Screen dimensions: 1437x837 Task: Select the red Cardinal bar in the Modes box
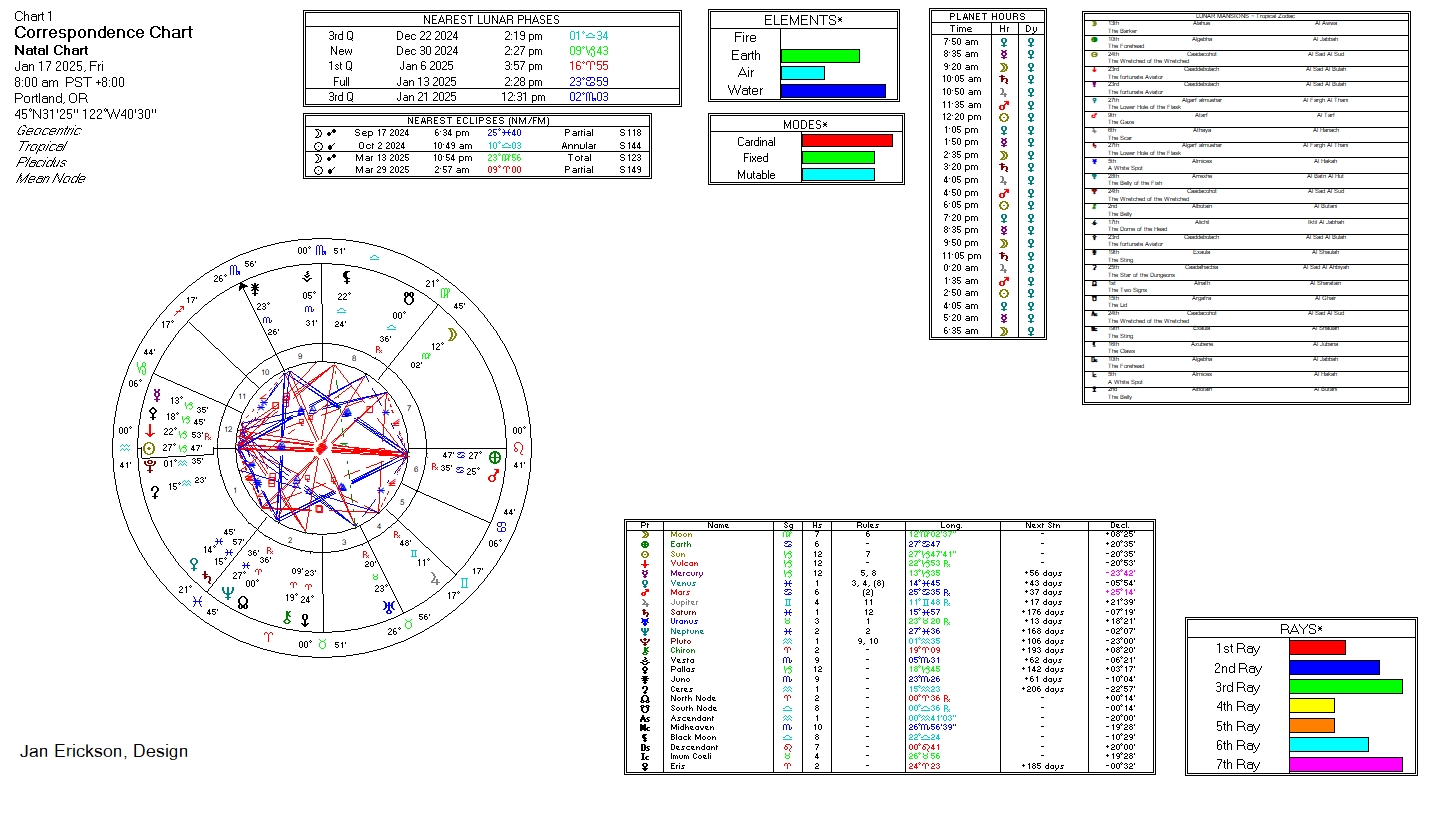(846, 142)
